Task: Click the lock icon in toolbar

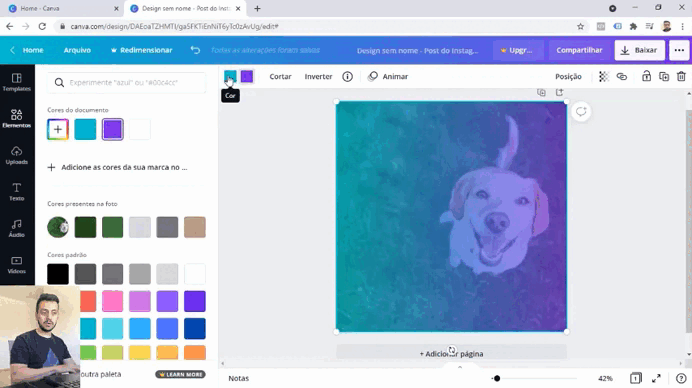Action: click(647, 76)
